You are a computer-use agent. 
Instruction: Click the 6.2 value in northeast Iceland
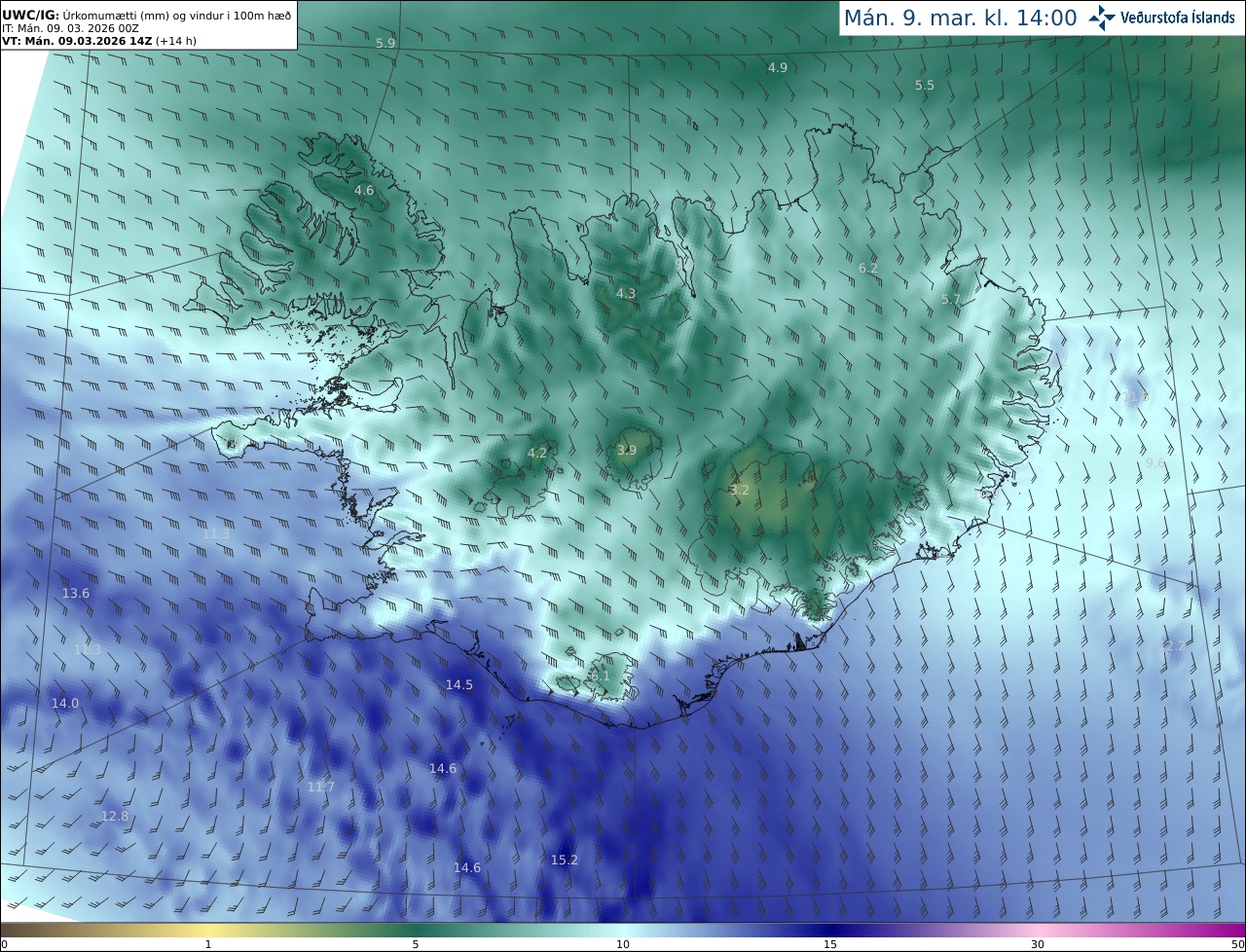868,268
